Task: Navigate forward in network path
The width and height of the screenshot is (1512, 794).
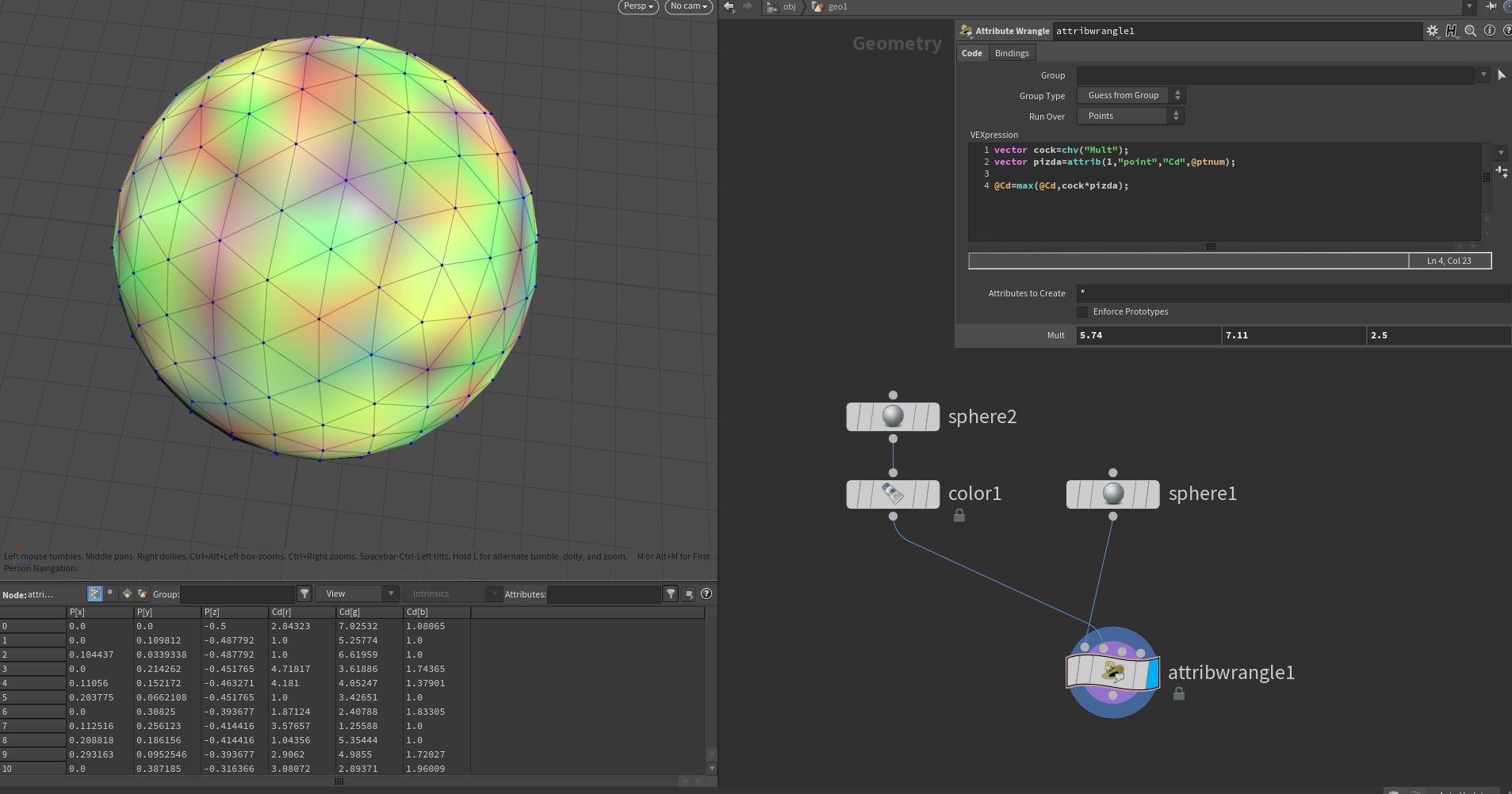Action: (748, 6)
